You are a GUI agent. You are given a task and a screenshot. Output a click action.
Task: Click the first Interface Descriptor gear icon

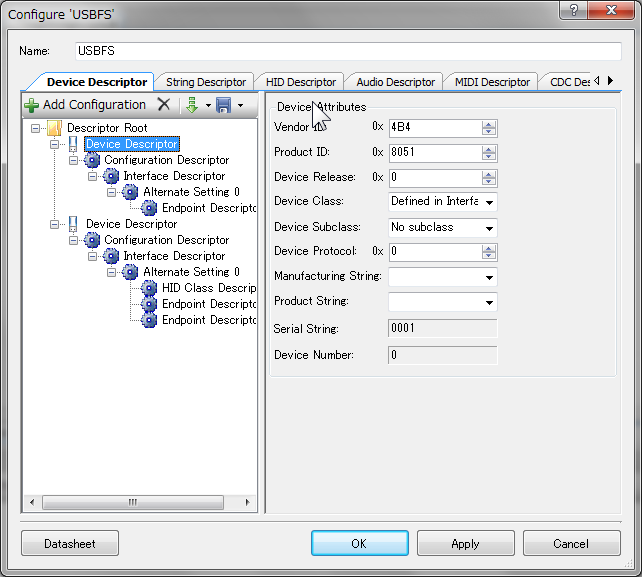coord(111,176)
